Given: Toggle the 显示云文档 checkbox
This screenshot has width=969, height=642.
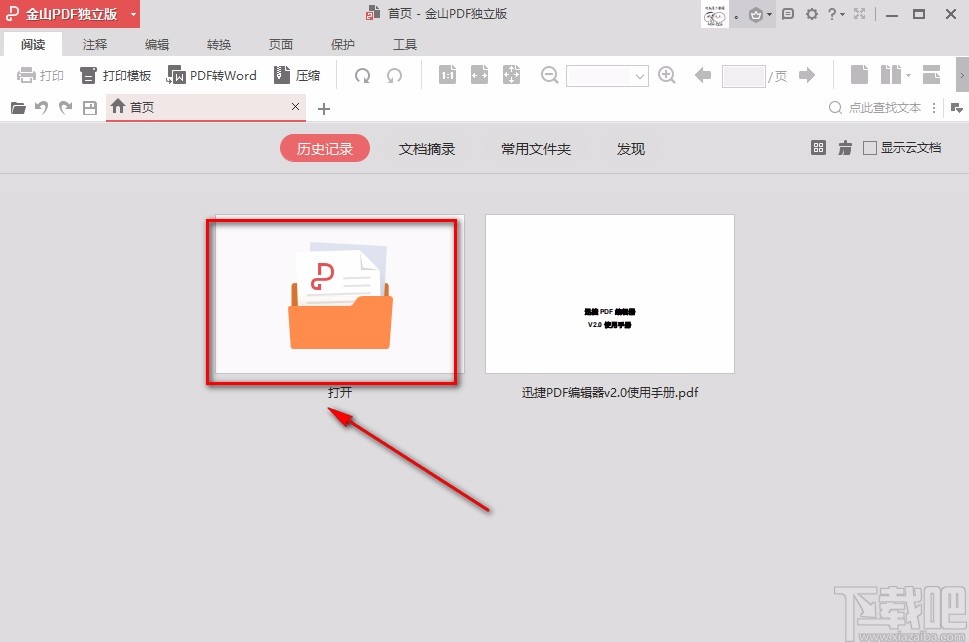Looking at the screenshot, I should [870, 147].
